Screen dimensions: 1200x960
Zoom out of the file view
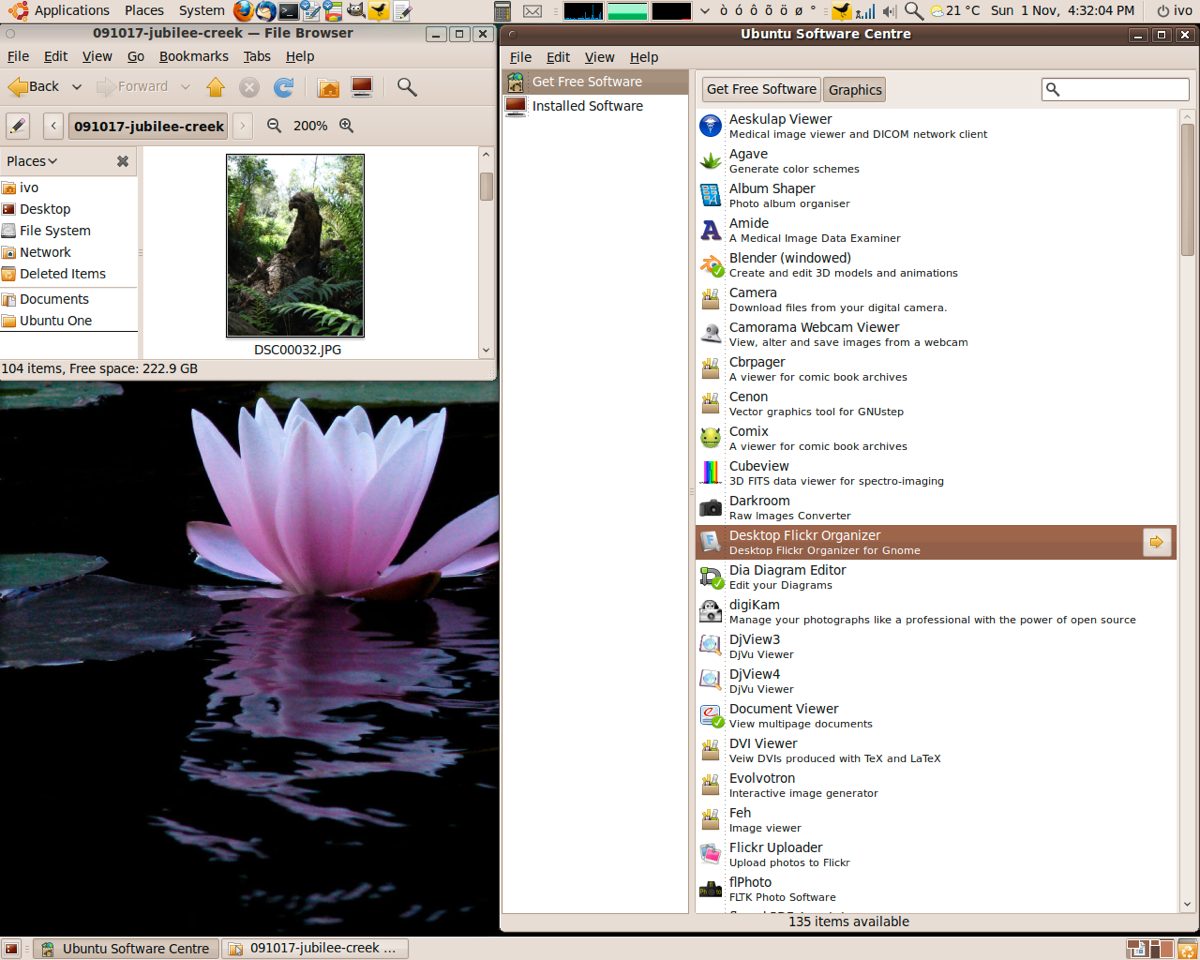274,126
